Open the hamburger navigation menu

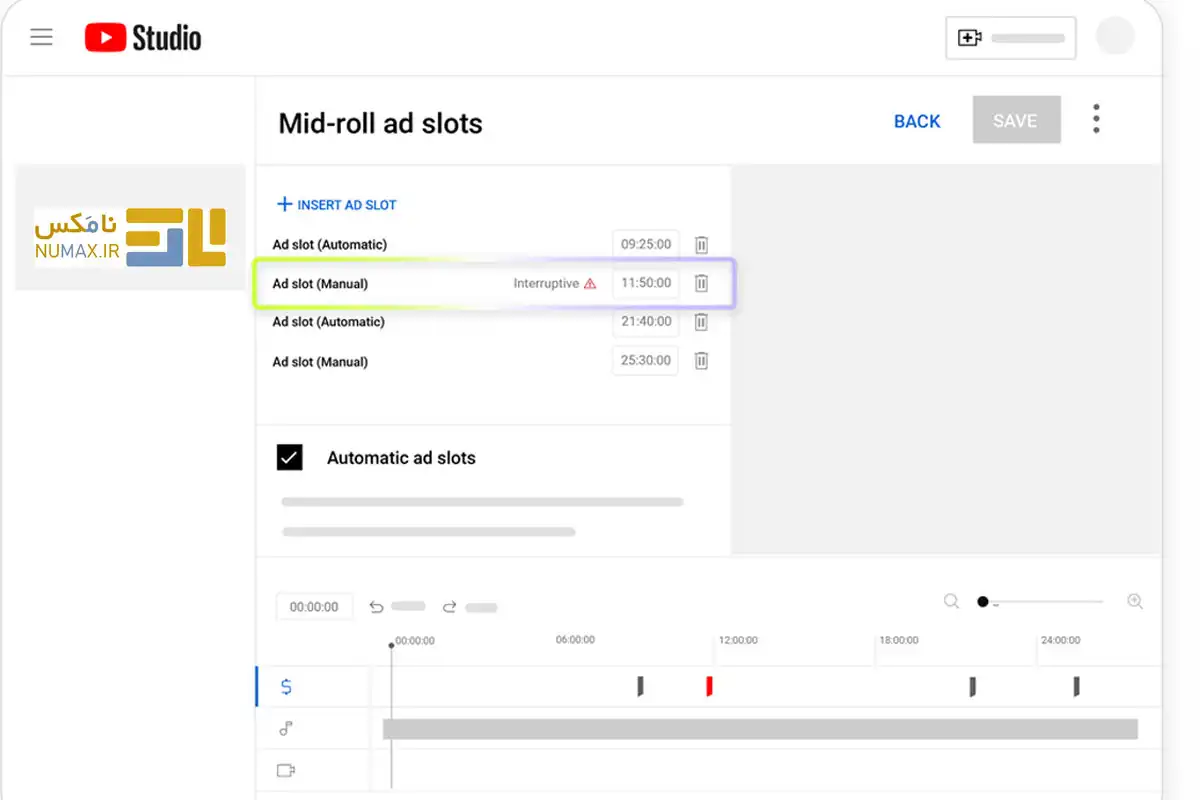point(41,38)
